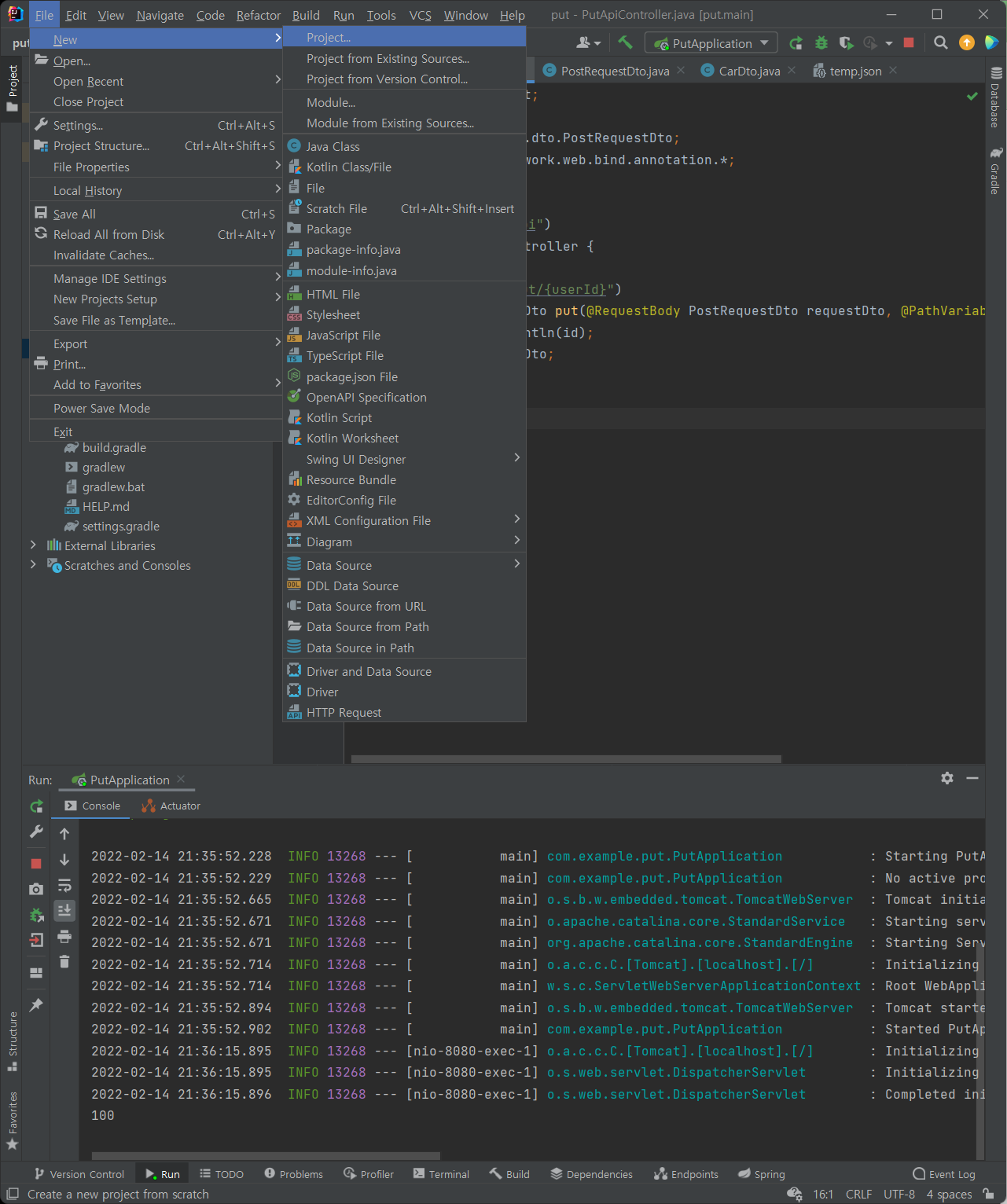Select Kotlin Class/File menu entry
Viewport: 1007px width, 1204px height.
404,167
